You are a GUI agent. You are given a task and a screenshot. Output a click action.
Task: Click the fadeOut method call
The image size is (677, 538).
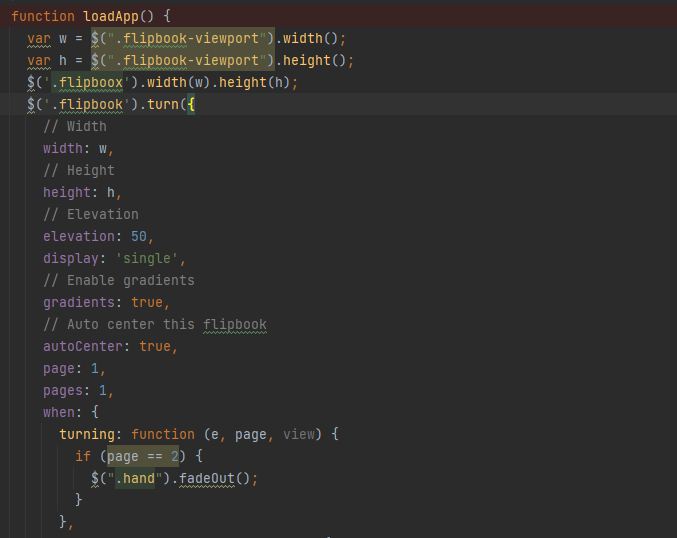click(x=205, y=478)
